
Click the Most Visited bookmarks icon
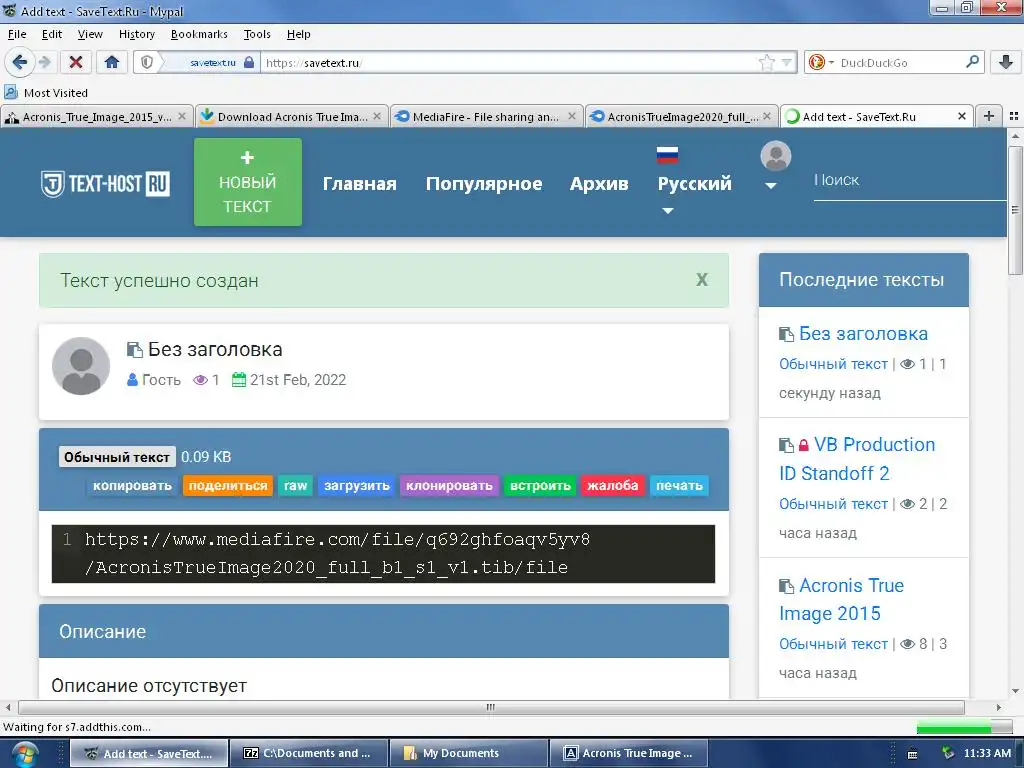11,92
